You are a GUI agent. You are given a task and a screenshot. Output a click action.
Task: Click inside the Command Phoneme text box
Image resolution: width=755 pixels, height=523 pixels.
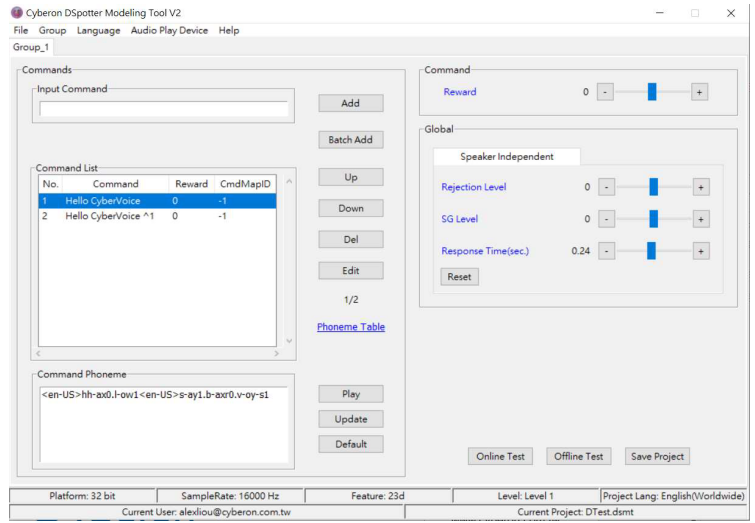click(x=164, y=424)
